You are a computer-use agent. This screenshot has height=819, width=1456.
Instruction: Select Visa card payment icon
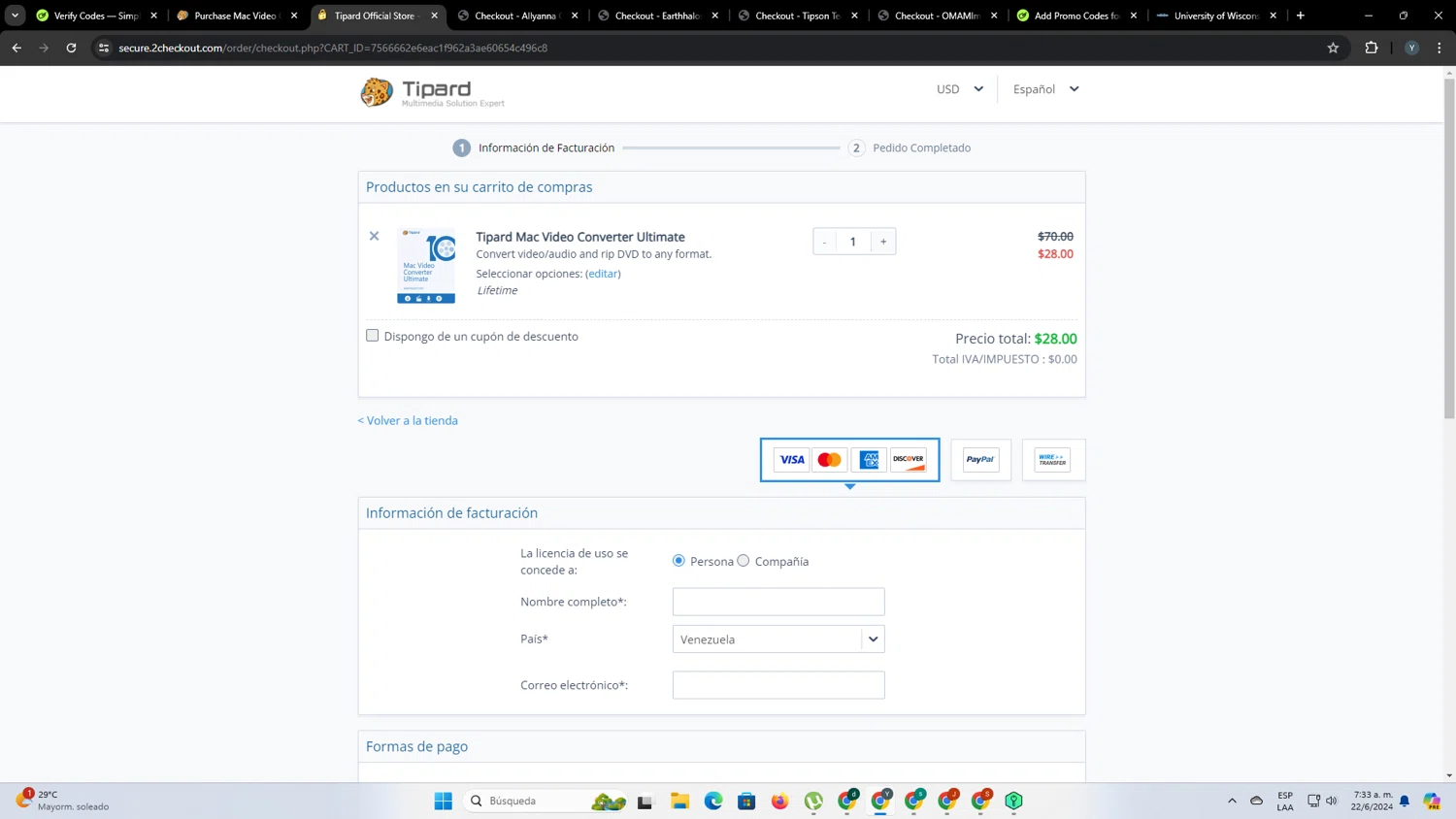pyautogui.click(x=792, y=460)
